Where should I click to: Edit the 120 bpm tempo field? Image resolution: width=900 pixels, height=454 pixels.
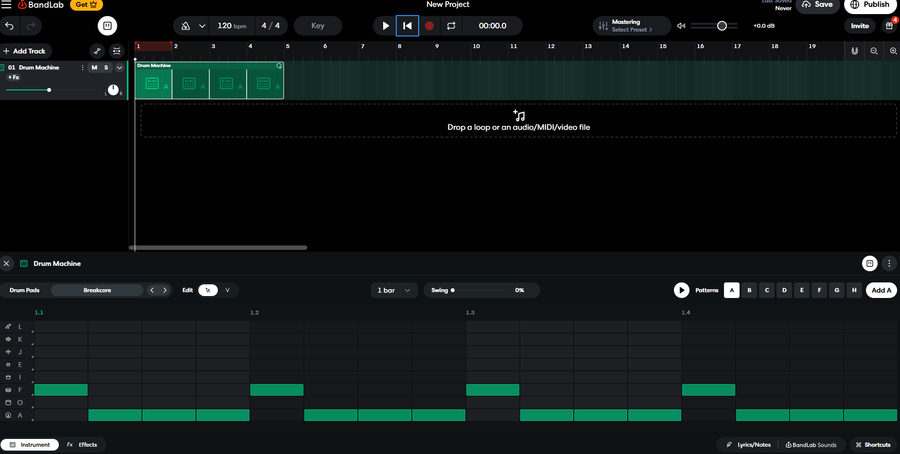(231, 26)
